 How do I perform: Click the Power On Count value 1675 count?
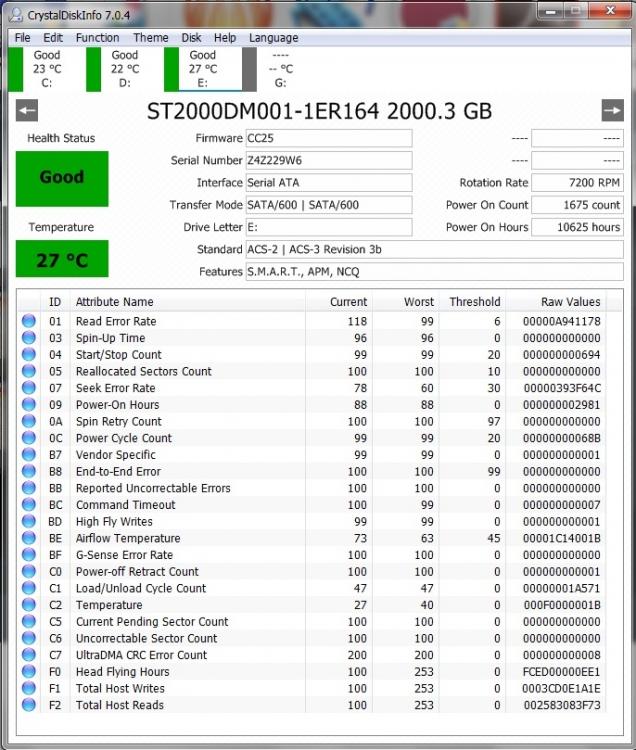pos(577,205)
